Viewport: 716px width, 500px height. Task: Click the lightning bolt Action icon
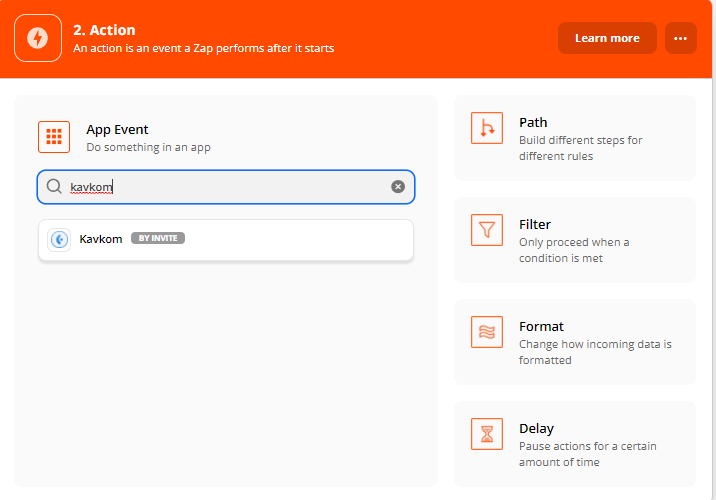pos(38,38)
